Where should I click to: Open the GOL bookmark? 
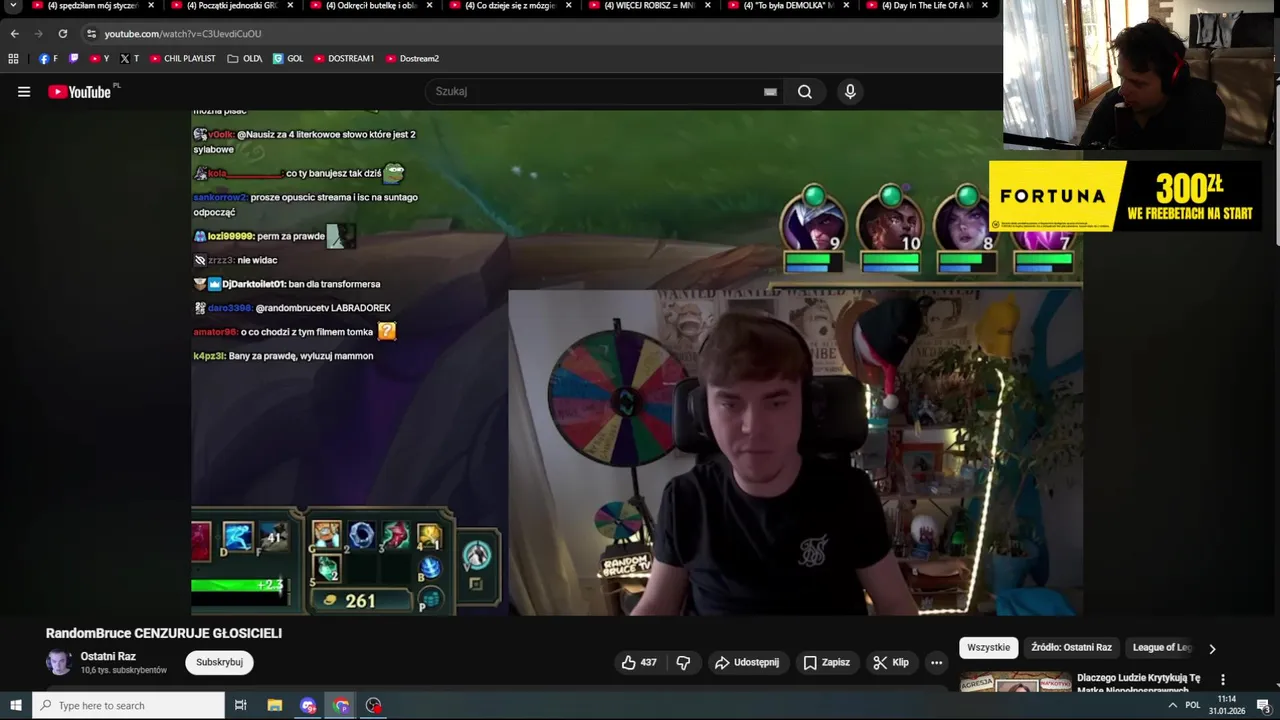tap(288, 59)
